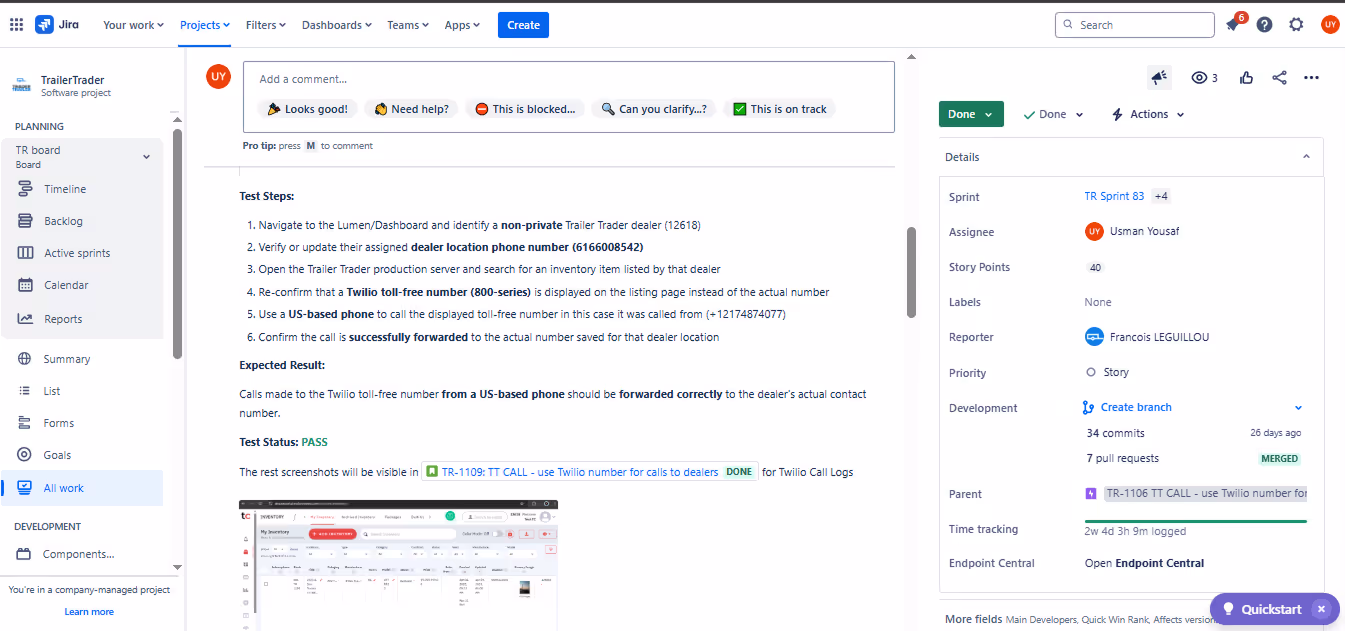Click the Create branch icon
The height and width of the screenshot is (631, 1345).
click(1088, 407)
